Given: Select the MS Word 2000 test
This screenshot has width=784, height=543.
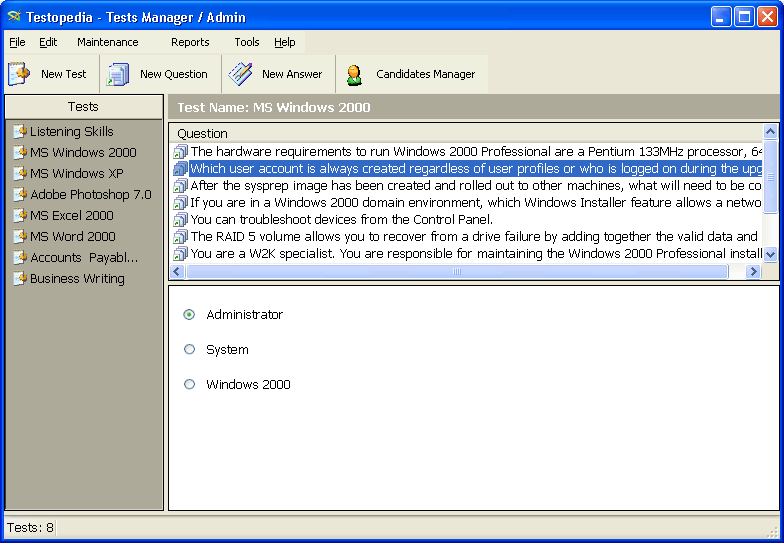Looking at the screenshot, I should [72, 236].
